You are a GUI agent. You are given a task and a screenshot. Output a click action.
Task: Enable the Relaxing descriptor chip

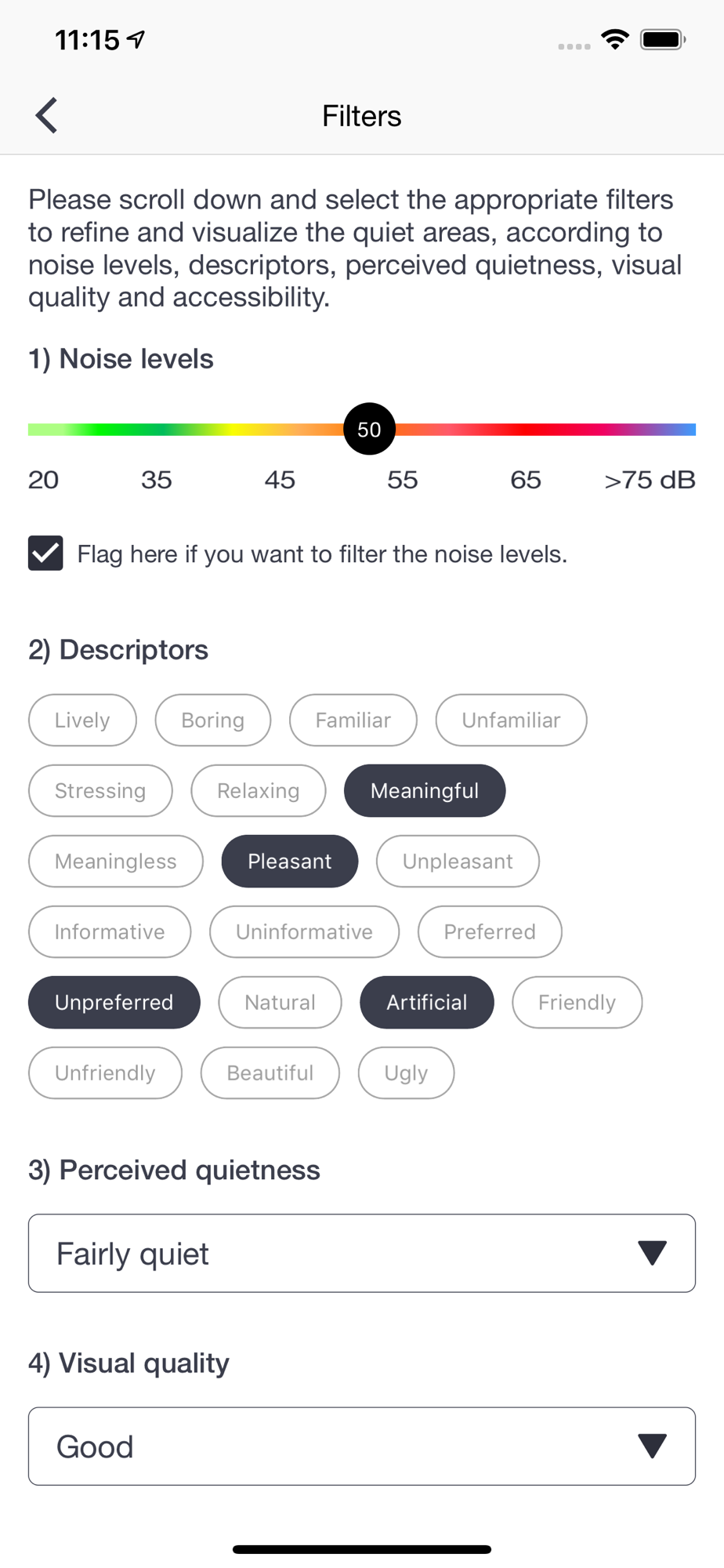coord(259,790)
